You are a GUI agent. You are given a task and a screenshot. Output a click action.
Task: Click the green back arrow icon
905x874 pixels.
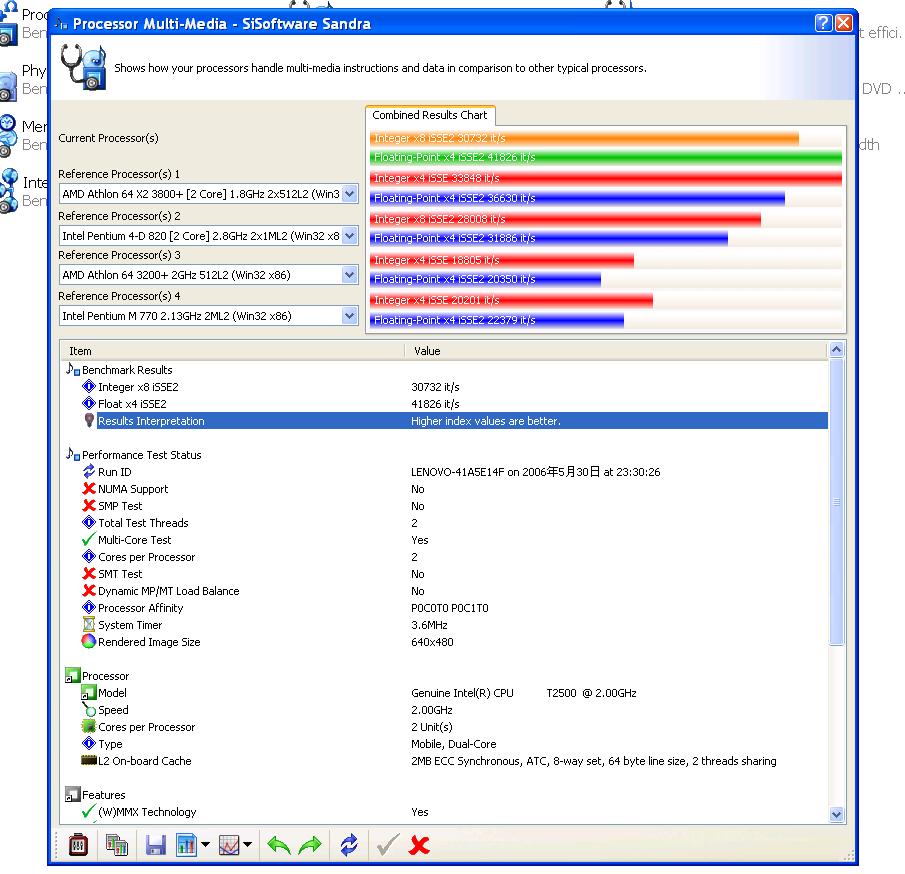pos(279,845)
